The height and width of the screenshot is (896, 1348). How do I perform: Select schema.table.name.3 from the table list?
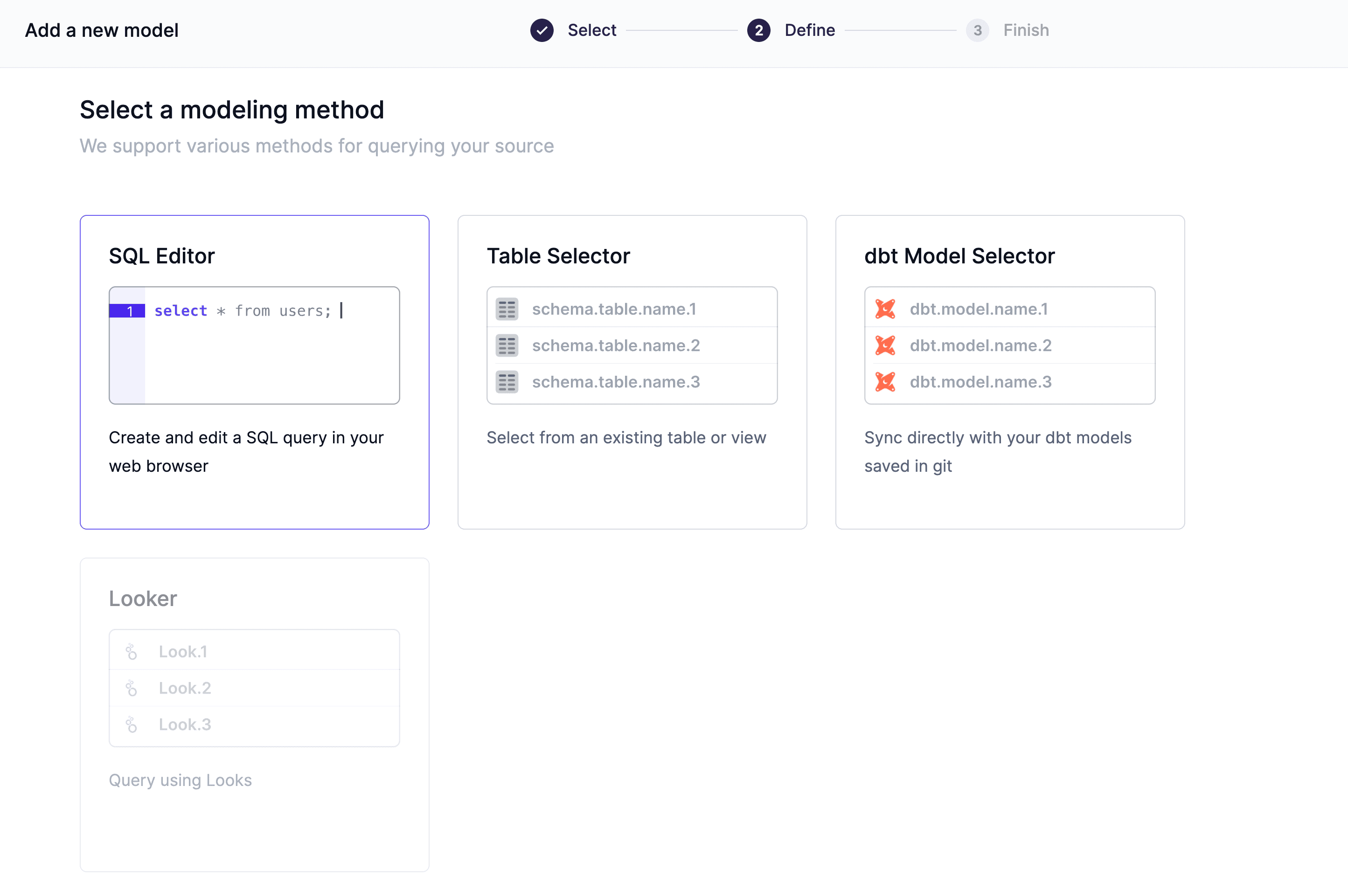tap(616, 382)
